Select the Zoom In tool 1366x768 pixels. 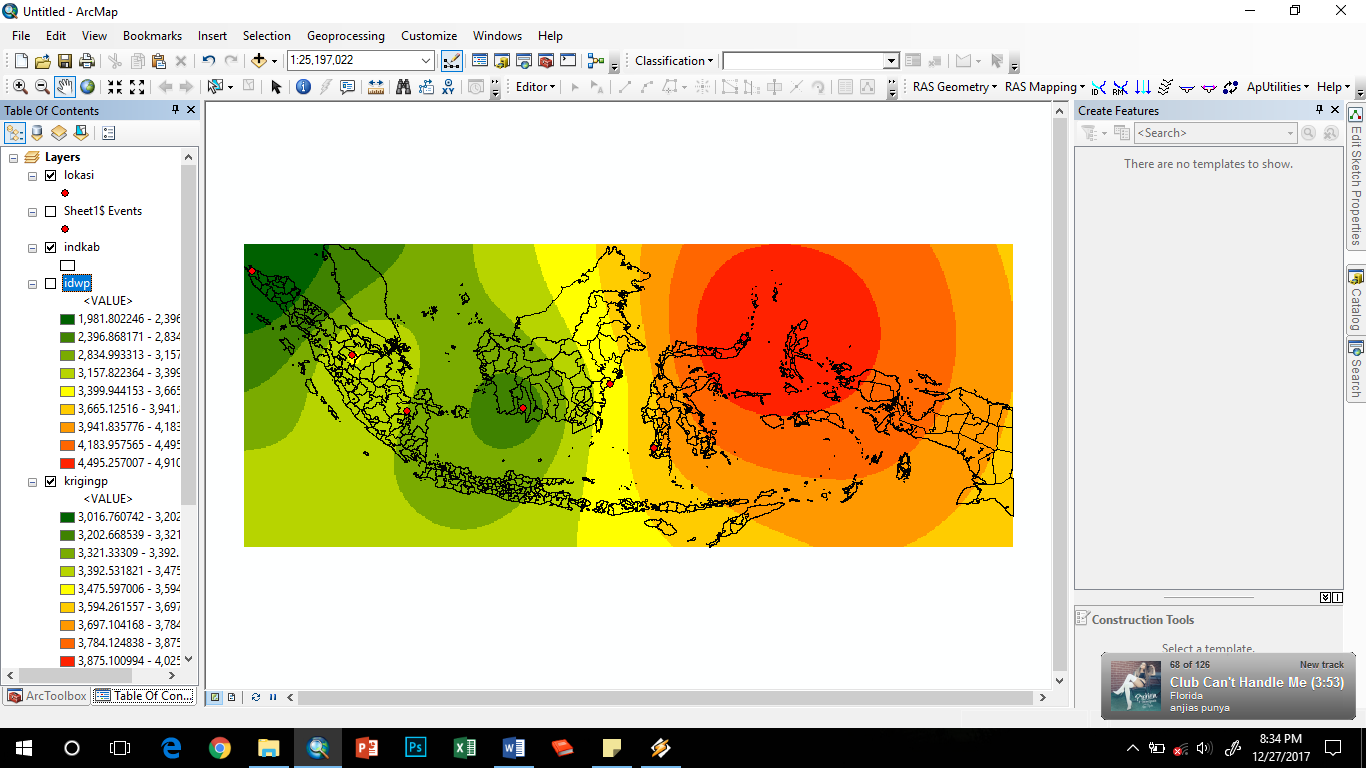tap(18, 86)
